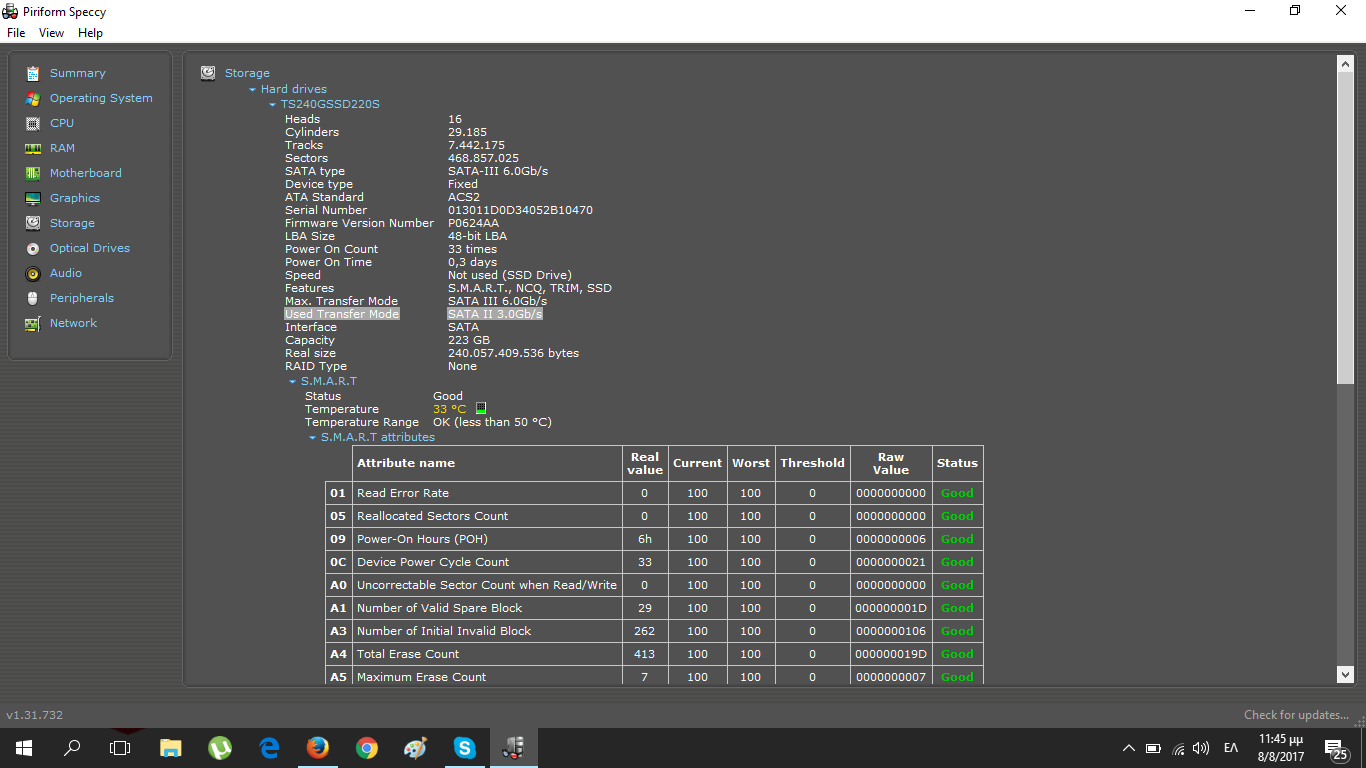This screenshot has width=1366, height=768.
Task: Select Peripherals in the sidebar
Action: [81, 298]
